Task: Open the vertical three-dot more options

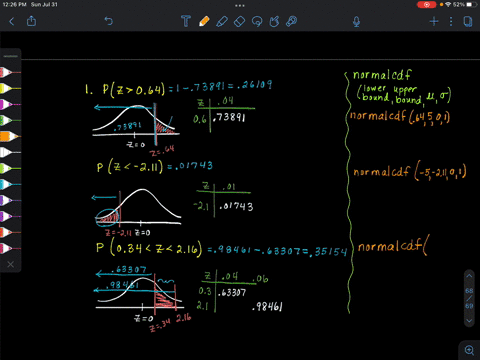Action: (x=451, y=22)
